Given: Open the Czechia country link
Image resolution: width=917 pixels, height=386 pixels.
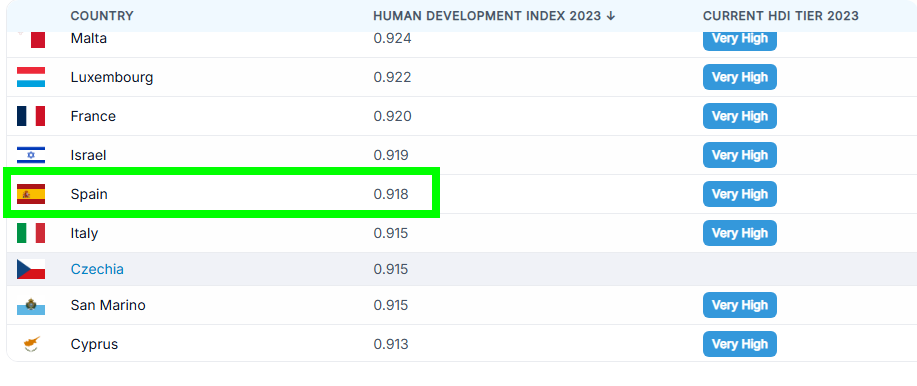Looking at the screenshot, I should [97, 269].
